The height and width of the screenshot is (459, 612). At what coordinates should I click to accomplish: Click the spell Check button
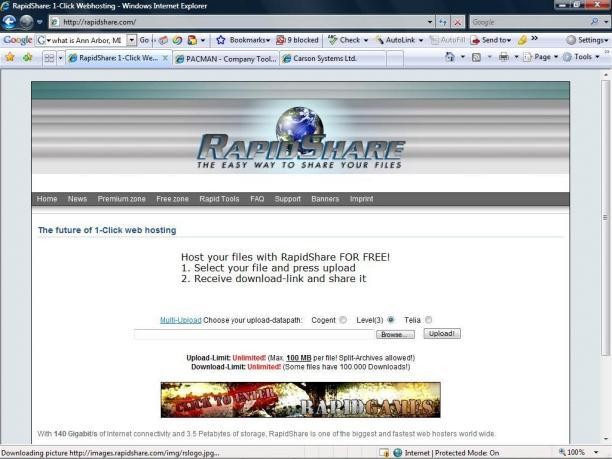point(344,40)
